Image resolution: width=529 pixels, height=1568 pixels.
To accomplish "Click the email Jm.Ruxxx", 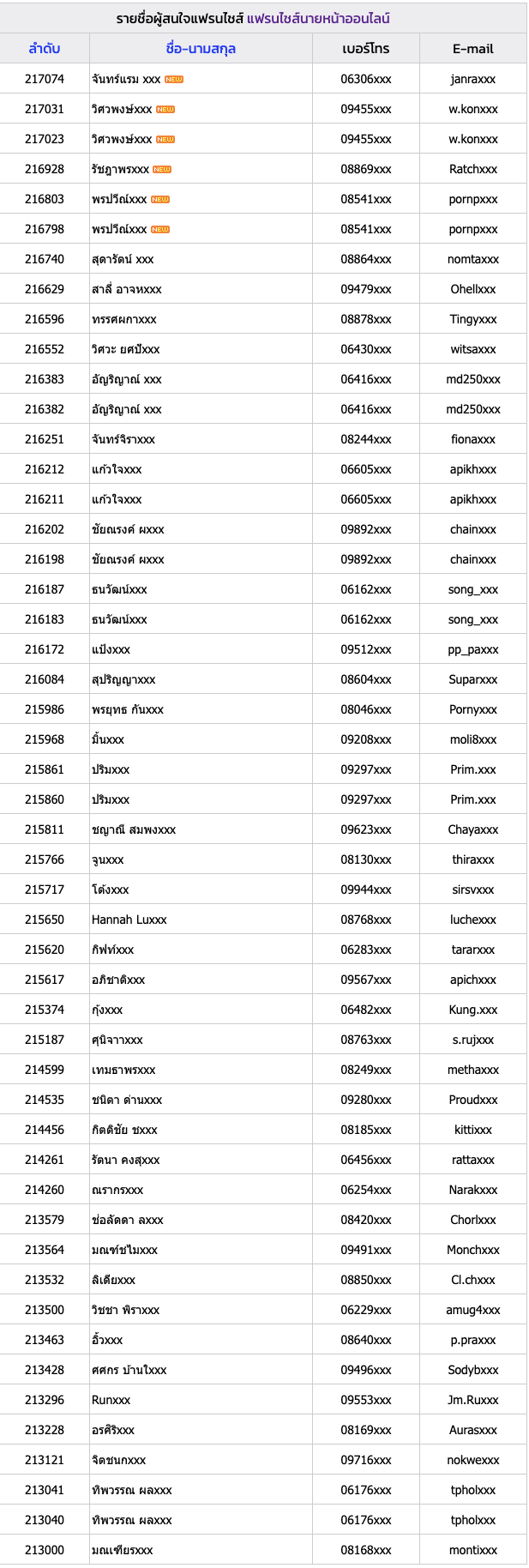I will pos(473,1400).
